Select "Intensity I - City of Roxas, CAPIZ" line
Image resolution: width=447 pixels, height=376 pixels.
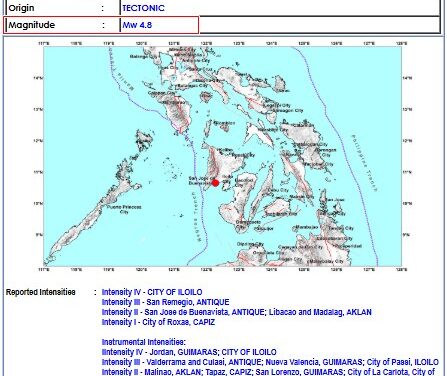pyautogui.click(x=158, y=322)
